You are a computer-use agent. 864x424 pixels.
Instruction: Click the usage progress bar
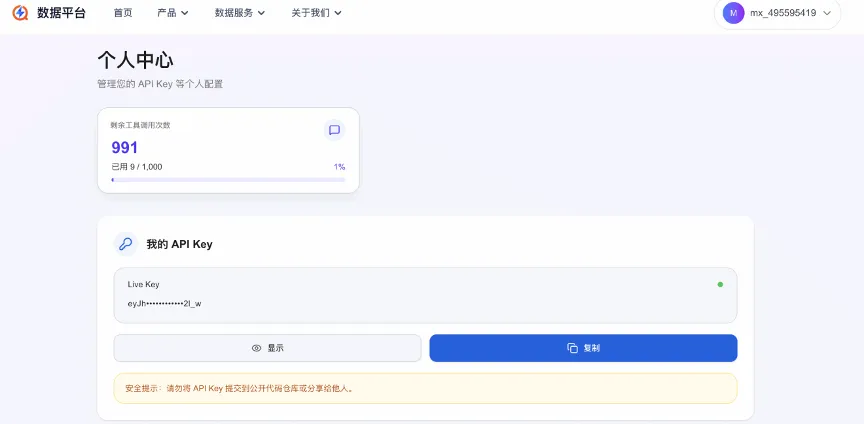pyautogui.click(x=228, y=180)
